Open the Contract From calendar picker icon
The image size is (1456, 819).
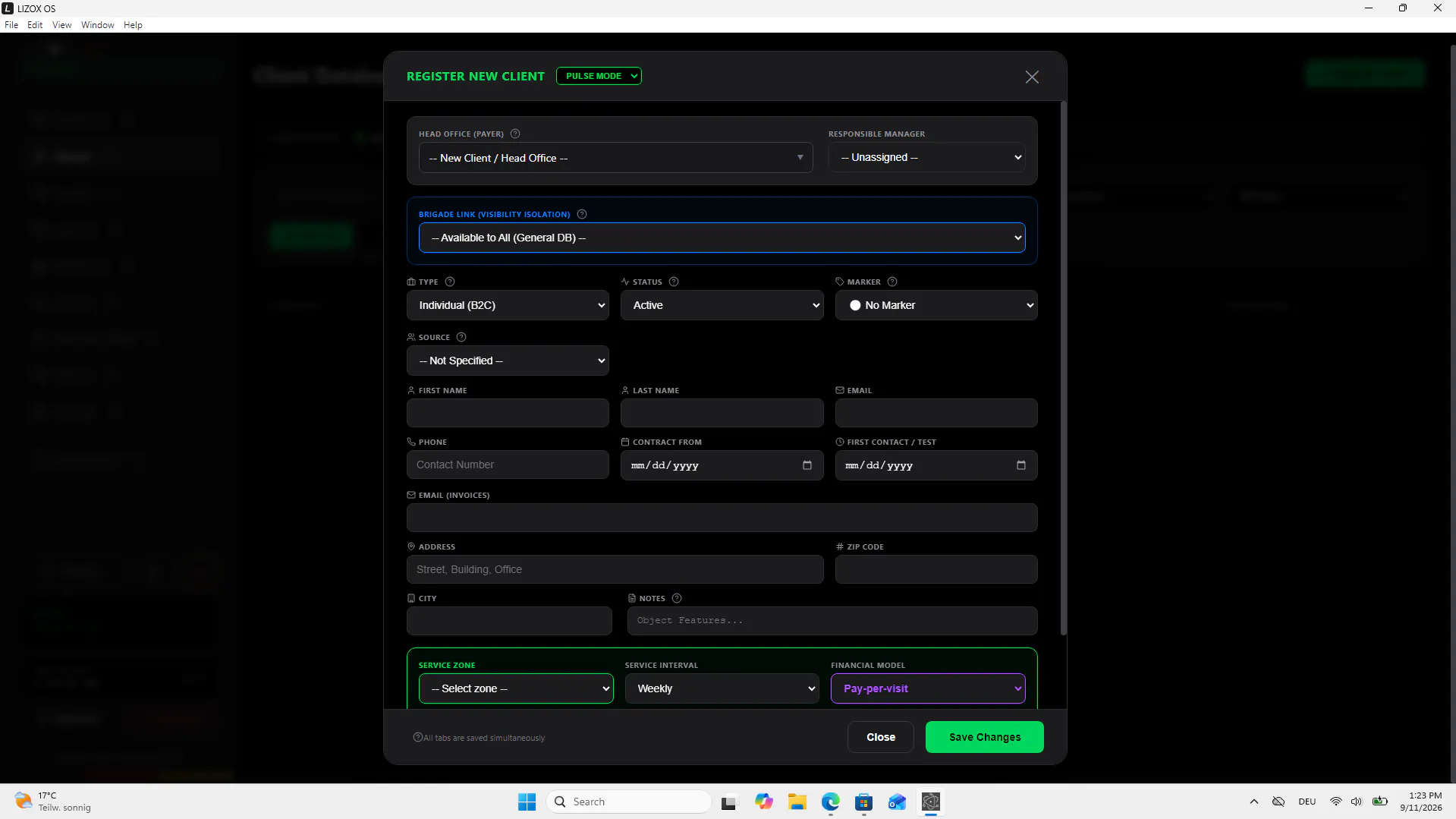click(x=807, y=465)
